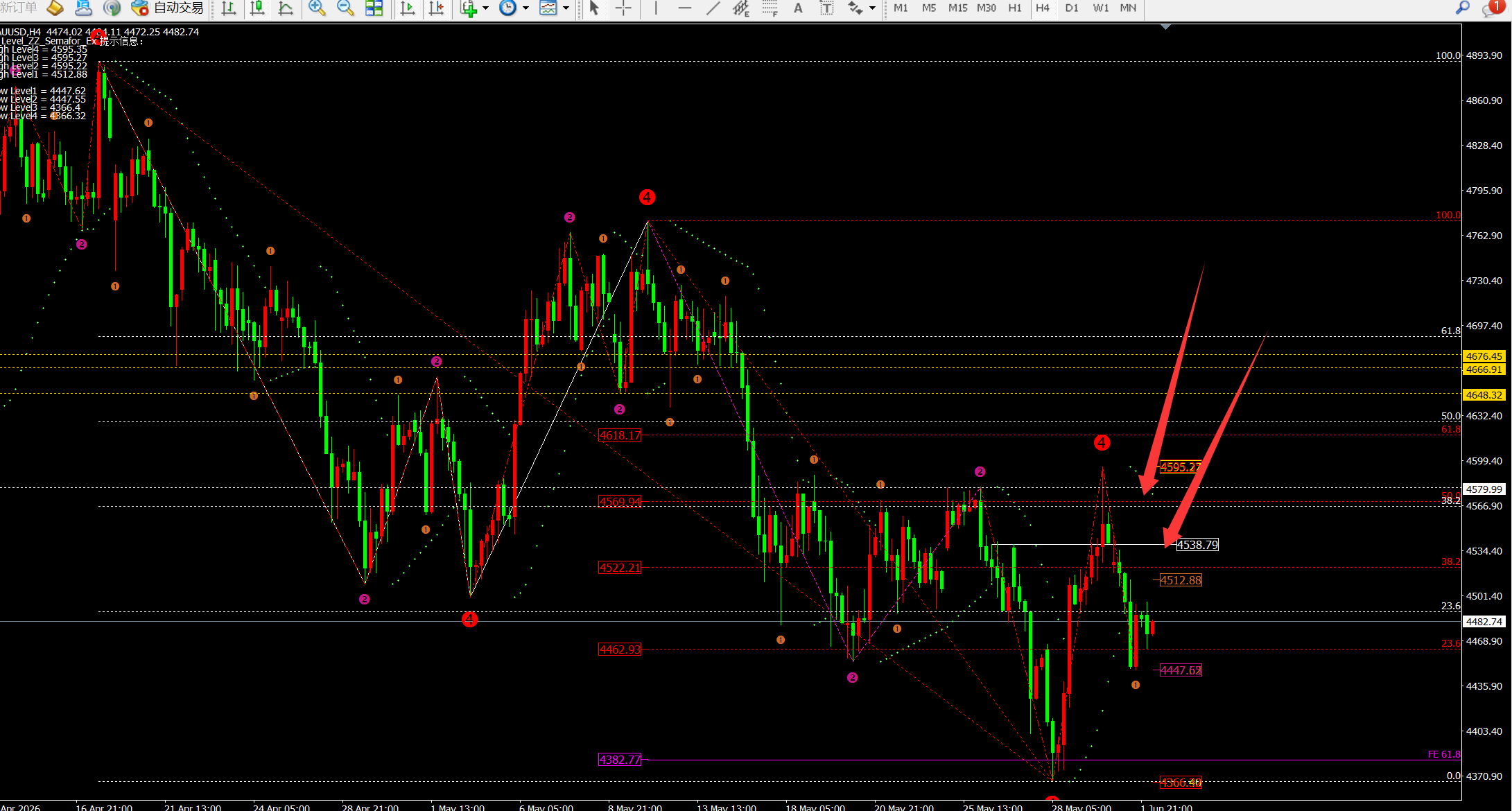Image resolution: width=1512 pixels, height=811 pixels.
Task: Select the cursor pointer tool
Action: tap(594, 8)
